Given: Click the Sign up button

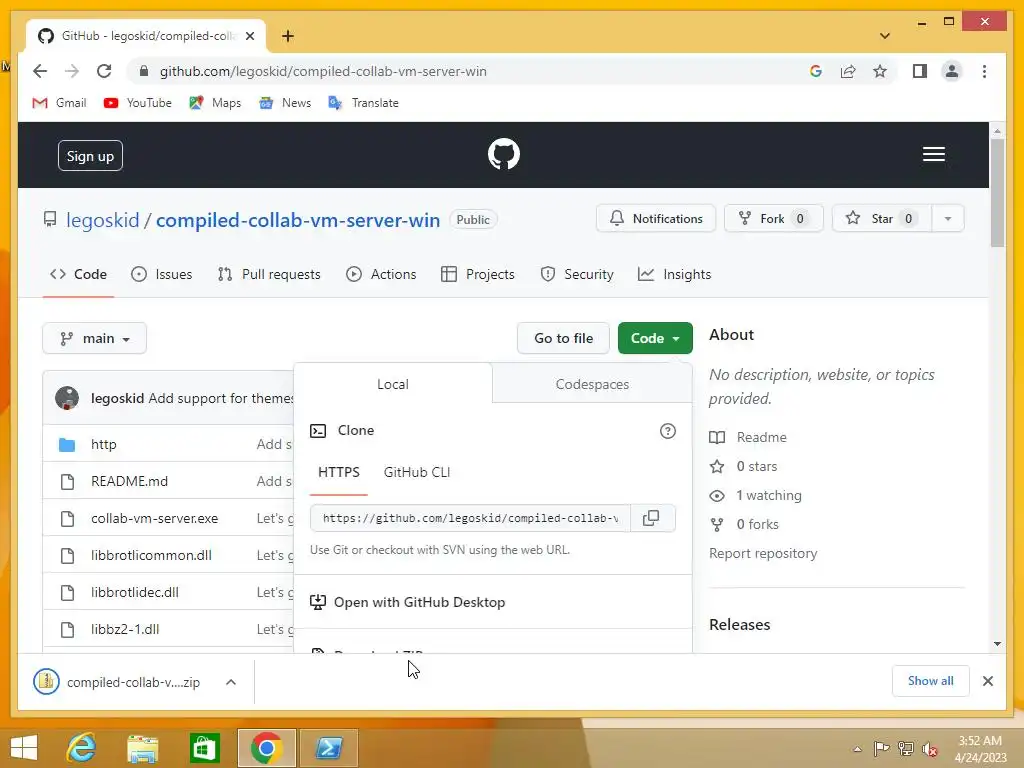Looking at the screenshot, I should (x=90, y=156).
